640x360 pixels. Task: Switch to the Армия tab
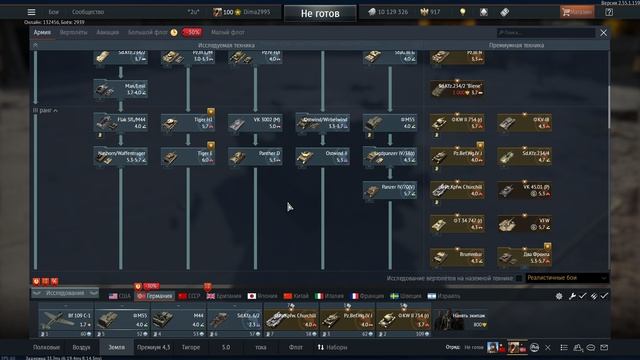click(x=42, y=32)
